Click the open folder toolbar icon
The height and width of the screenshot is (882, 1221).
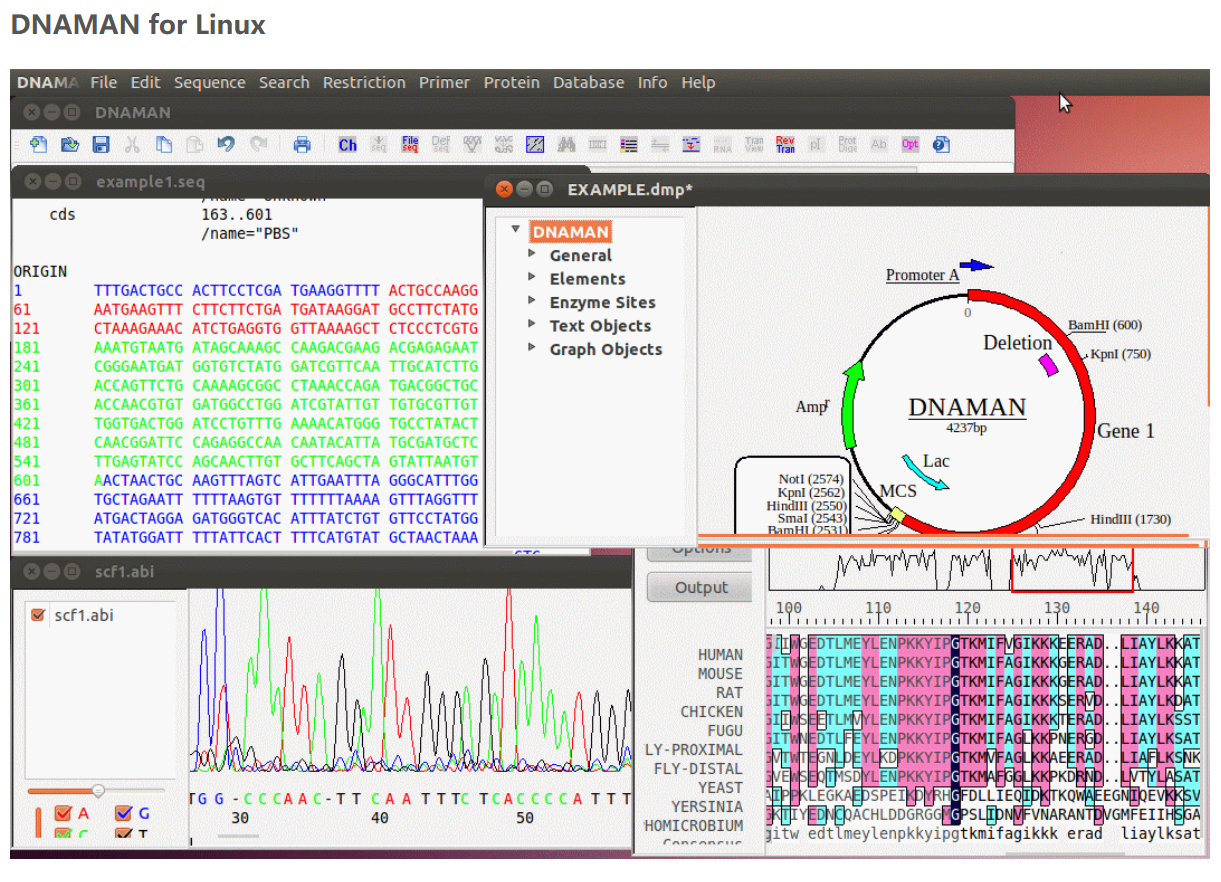[70, 145]
